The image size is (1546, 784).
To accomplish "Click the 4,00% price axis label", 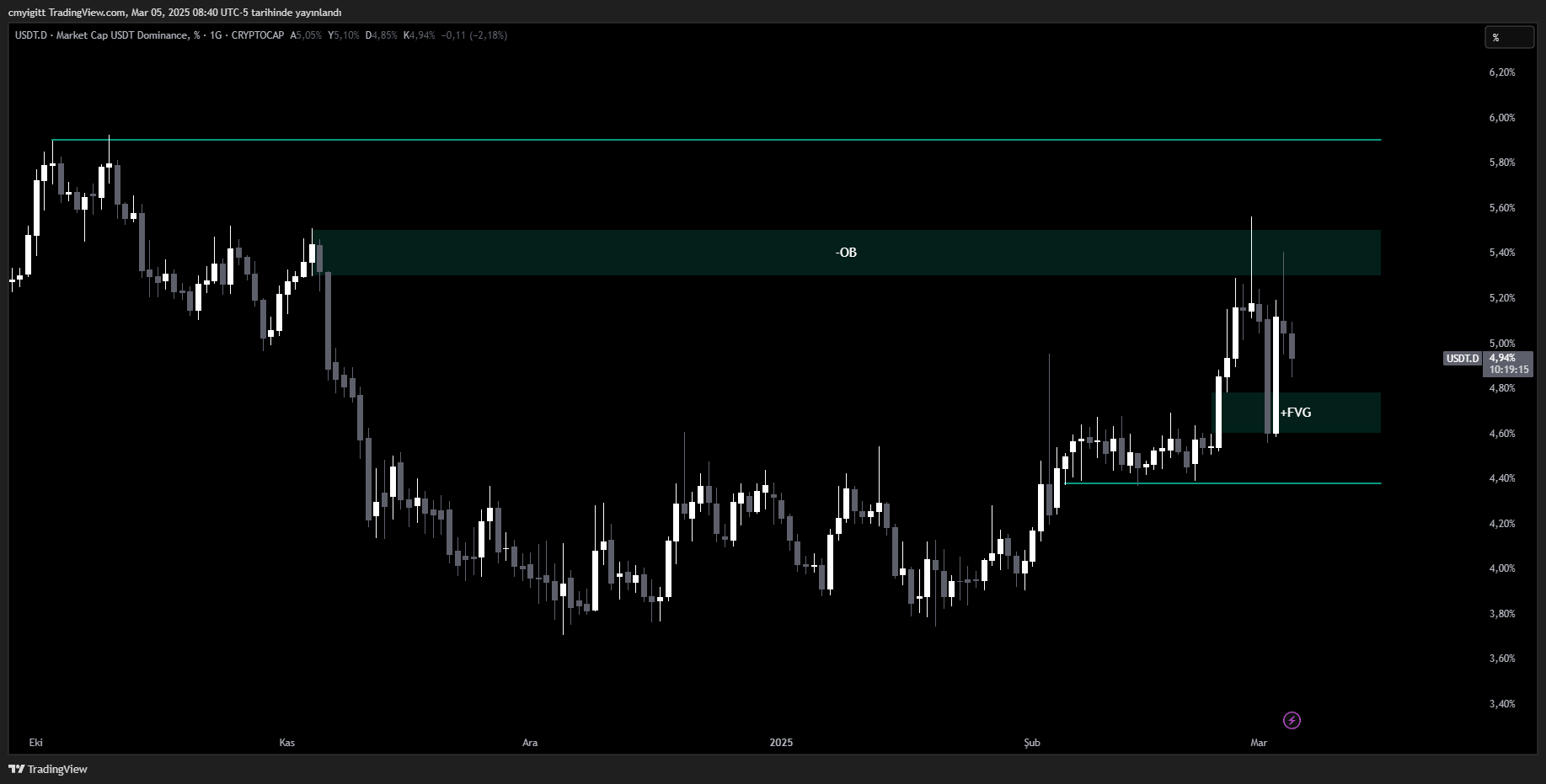I will click(1502, 568).
